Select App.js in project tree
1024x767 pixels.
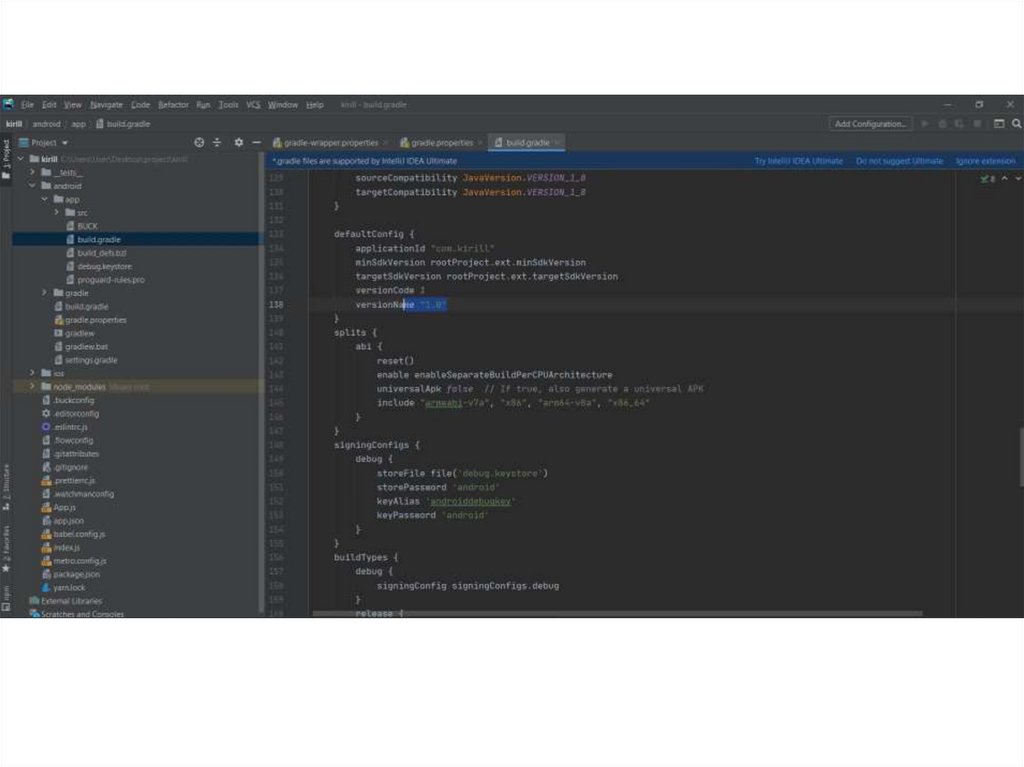(x=59, y=507)
